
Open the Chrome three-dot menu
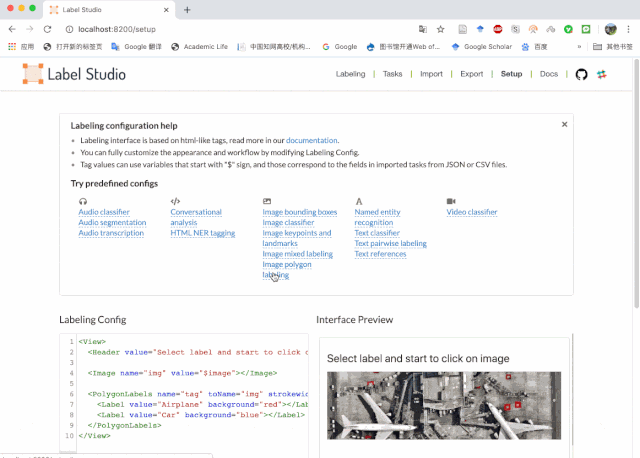[628, 29]
